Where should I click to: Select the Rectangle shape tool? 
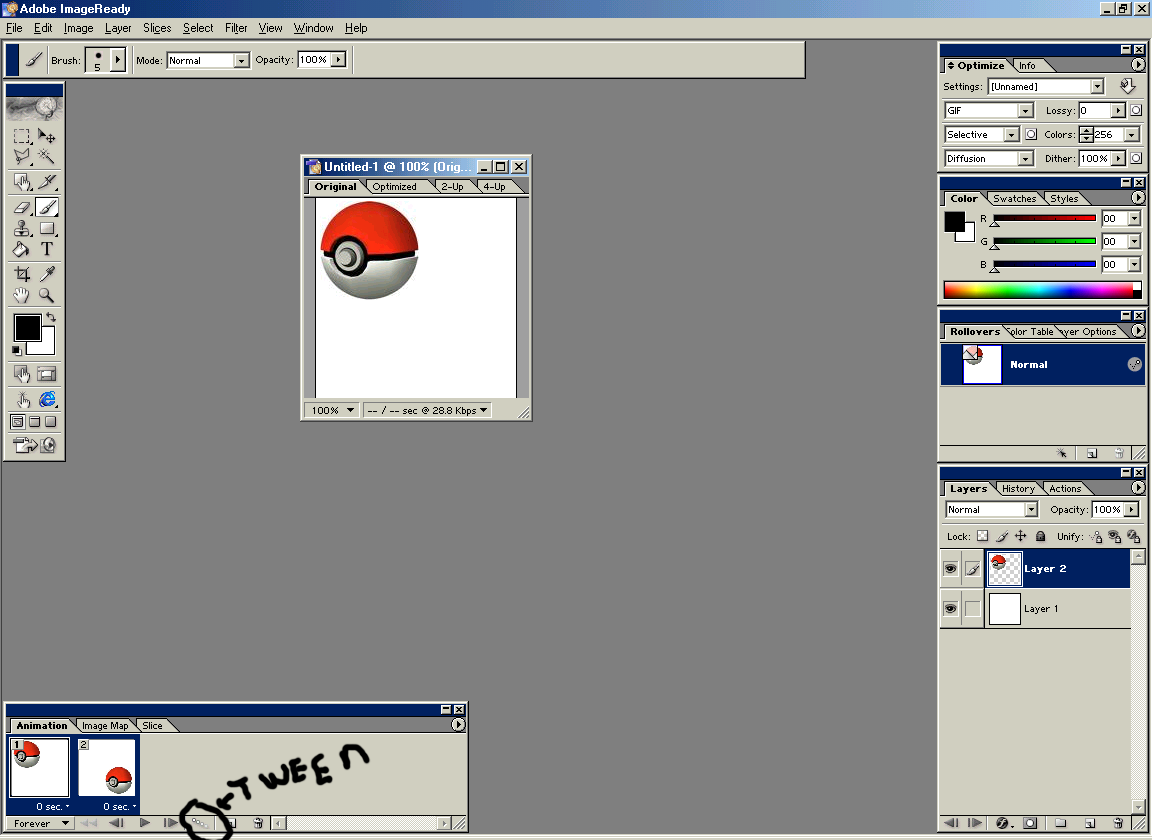(x=46, y=229)
